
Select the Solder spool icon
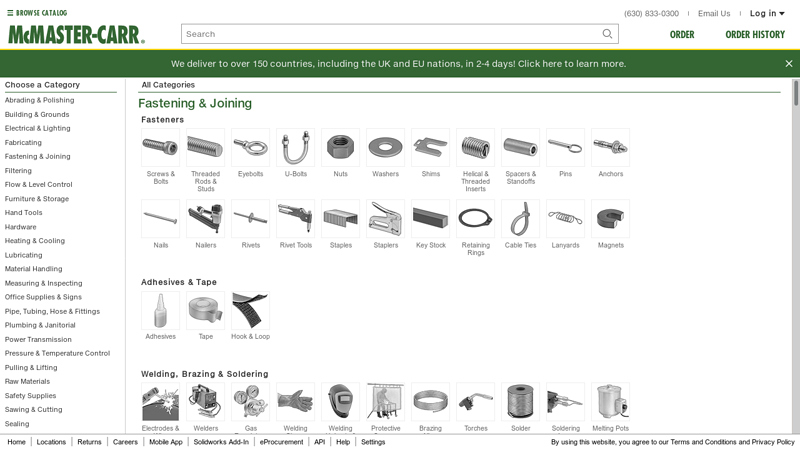click(x=520, y=402)
